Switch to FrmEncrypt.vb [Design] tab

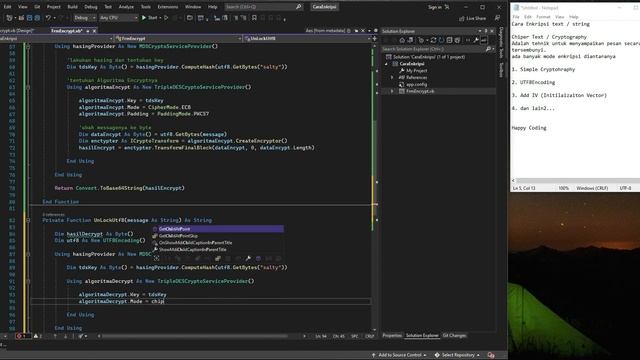[17, 31]
